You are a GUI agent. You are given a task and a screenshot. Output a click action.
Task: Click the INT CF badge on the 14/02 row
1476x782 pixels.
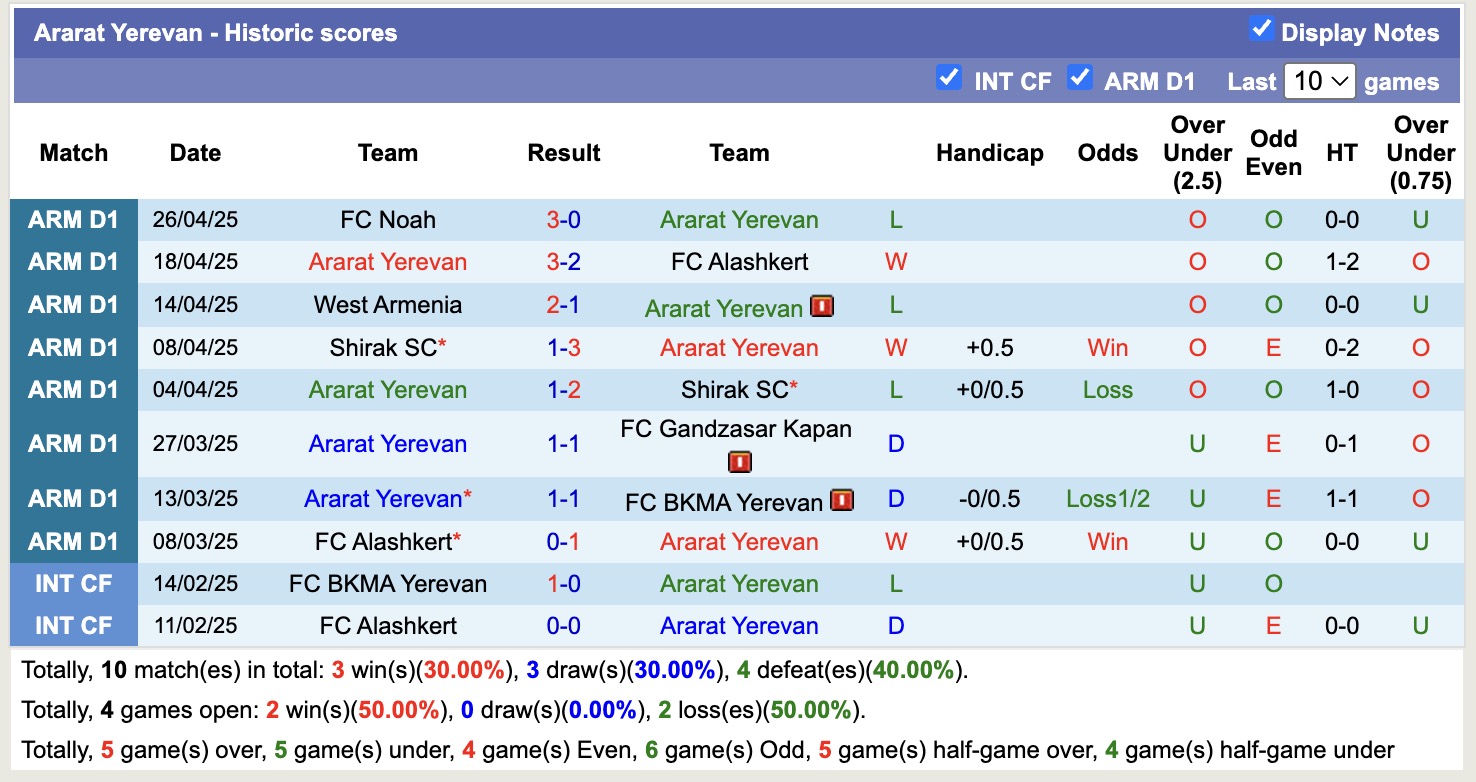74,583
